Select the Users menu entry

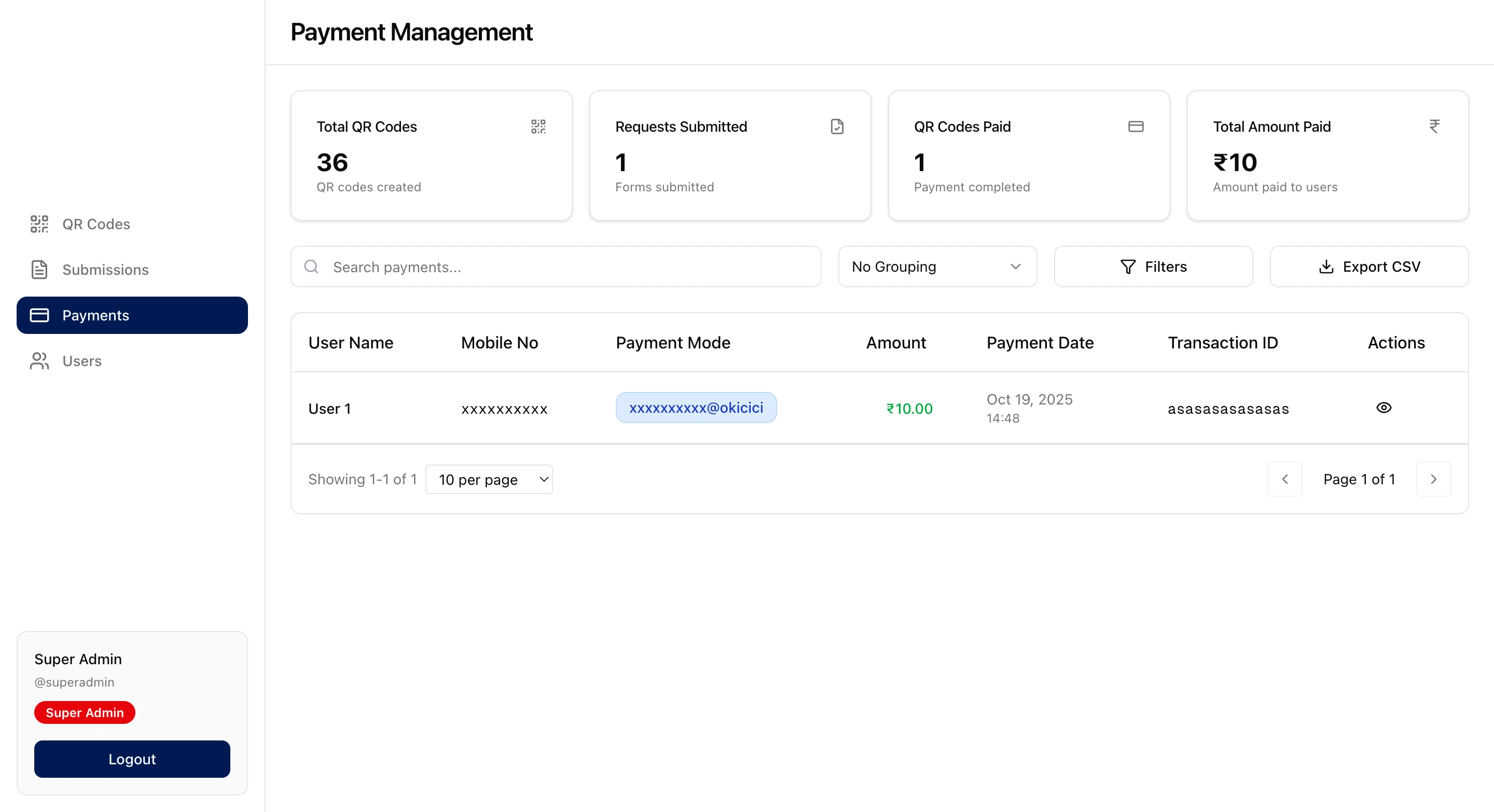pyautogui.click(x=81, y=360)
